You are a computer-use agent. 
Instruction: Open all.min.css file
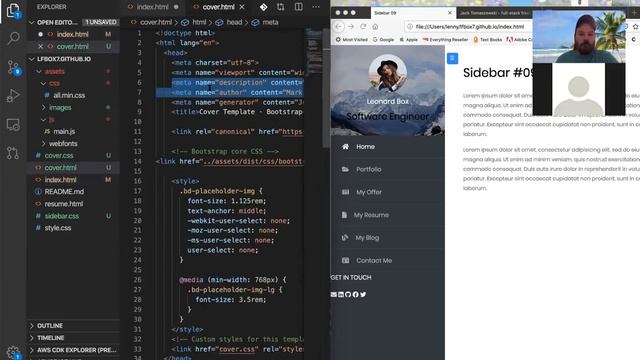[69, 96]
